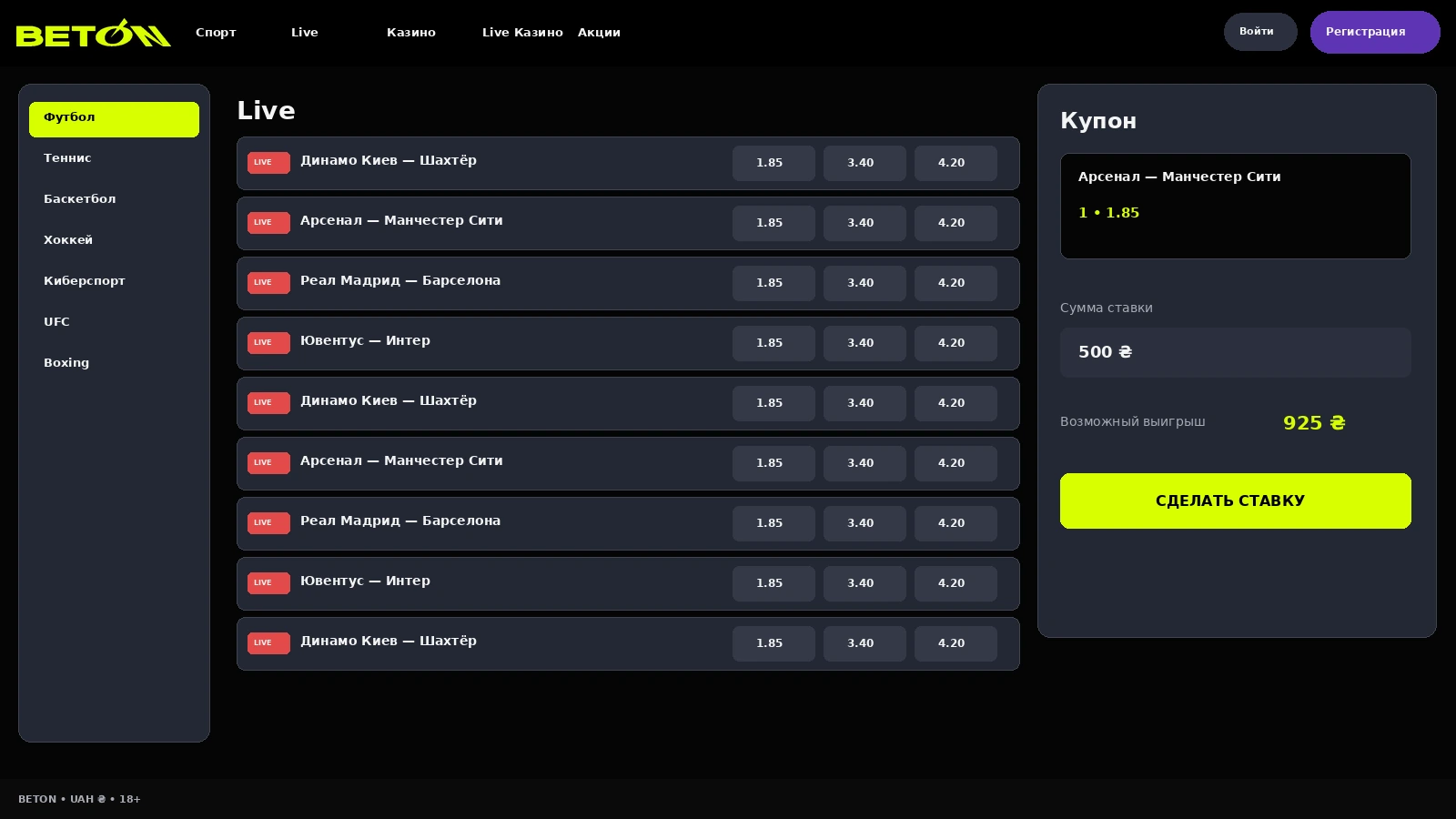1456x819 pixels.
Task: Pick the 4.20 odds in the bottommost match row
Action: 955,643
